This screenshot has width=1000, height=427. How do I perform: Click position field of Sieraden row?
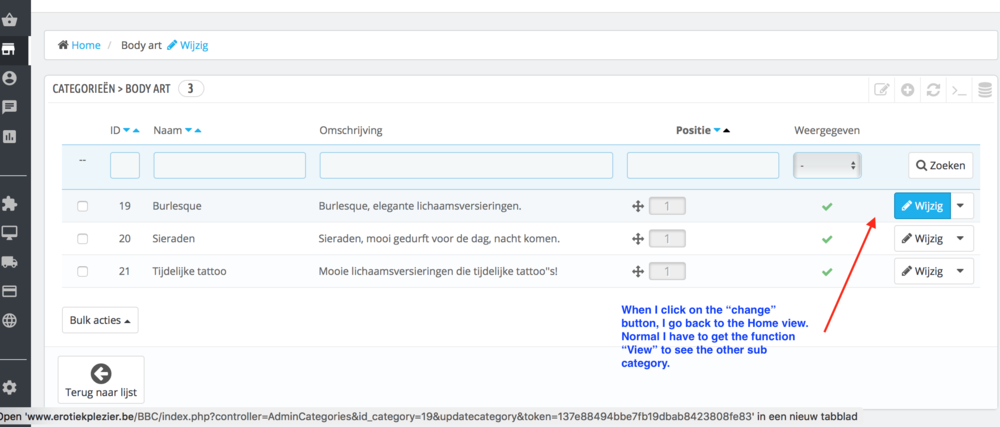667,239
